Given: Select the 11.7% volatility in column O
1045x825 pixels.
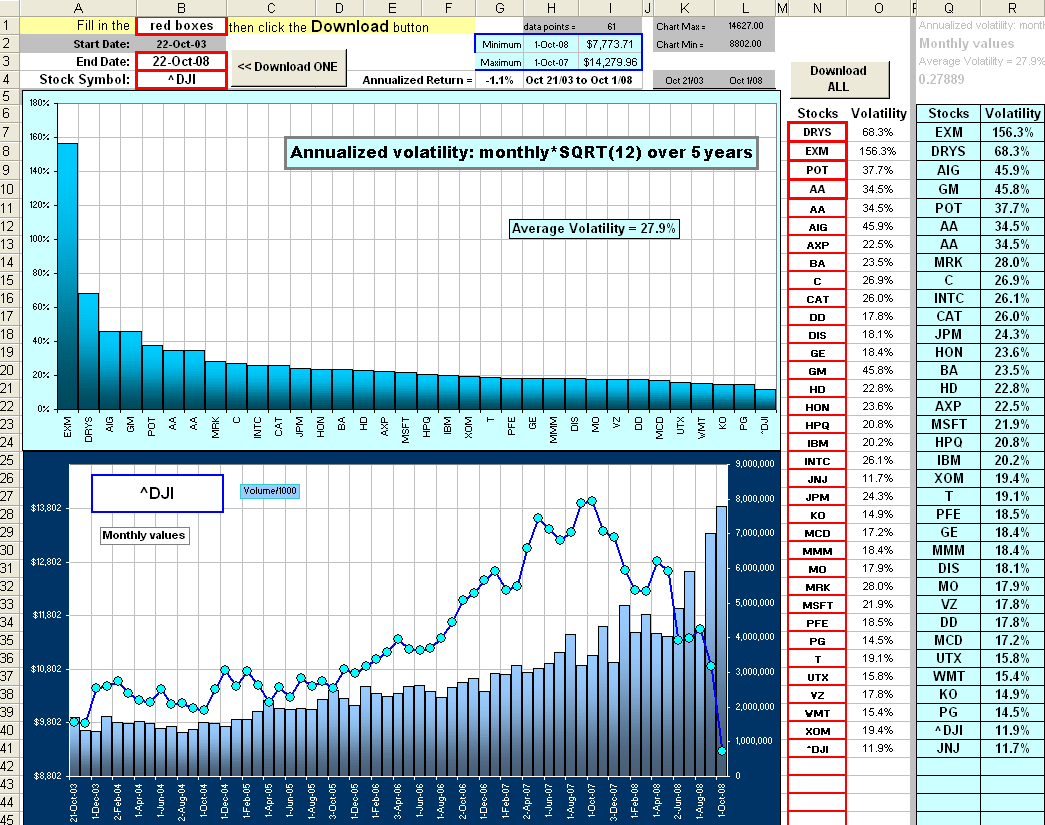Looking at the screenshot, I should (878, 478).
